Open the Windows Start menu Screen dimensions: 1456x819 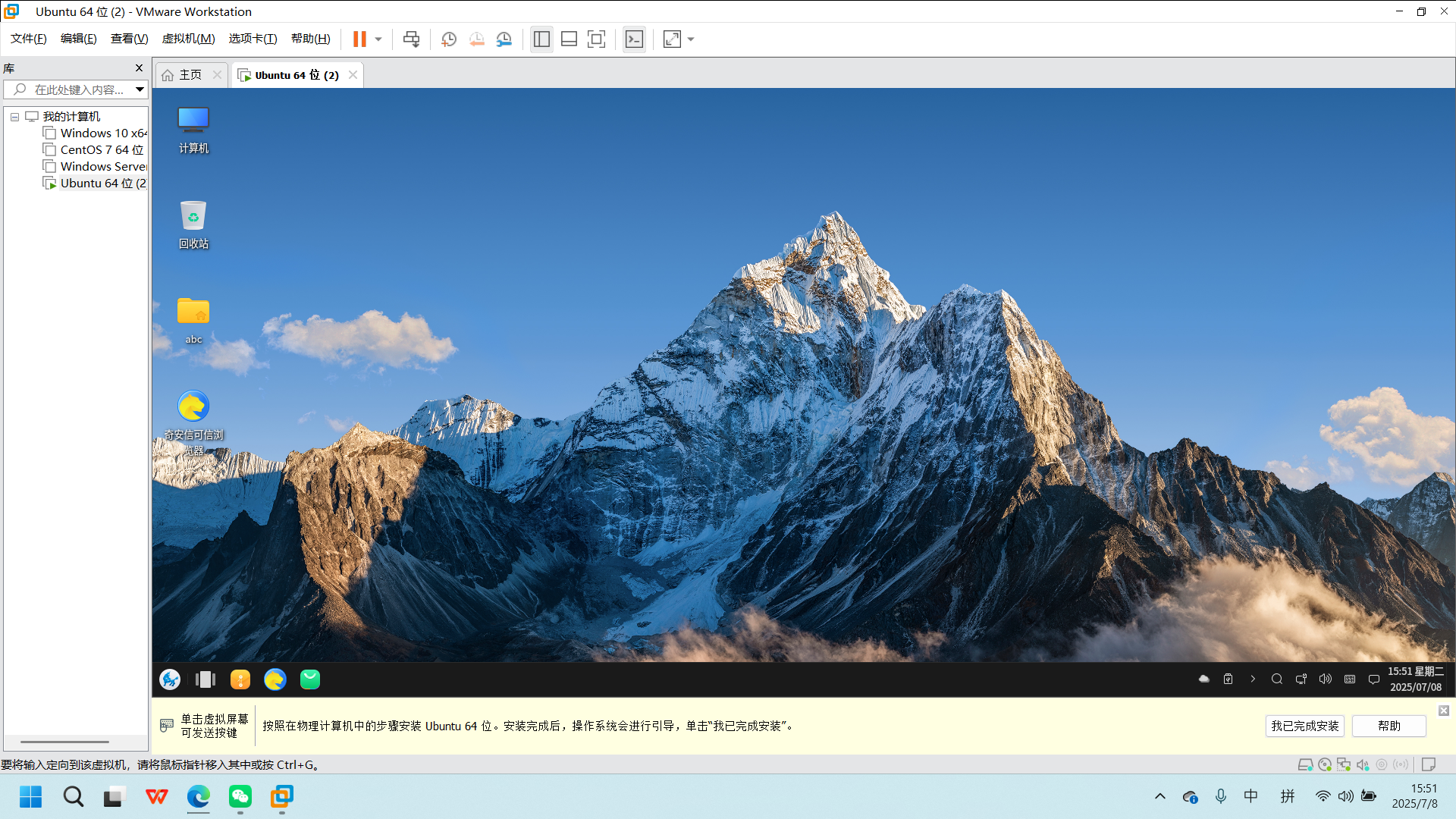31,796
